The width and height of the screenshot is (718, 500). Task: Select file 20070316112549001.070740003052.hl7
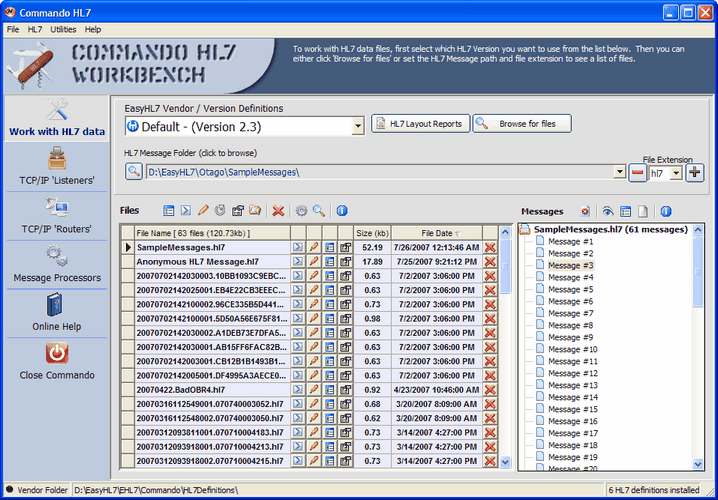(212, 404)
